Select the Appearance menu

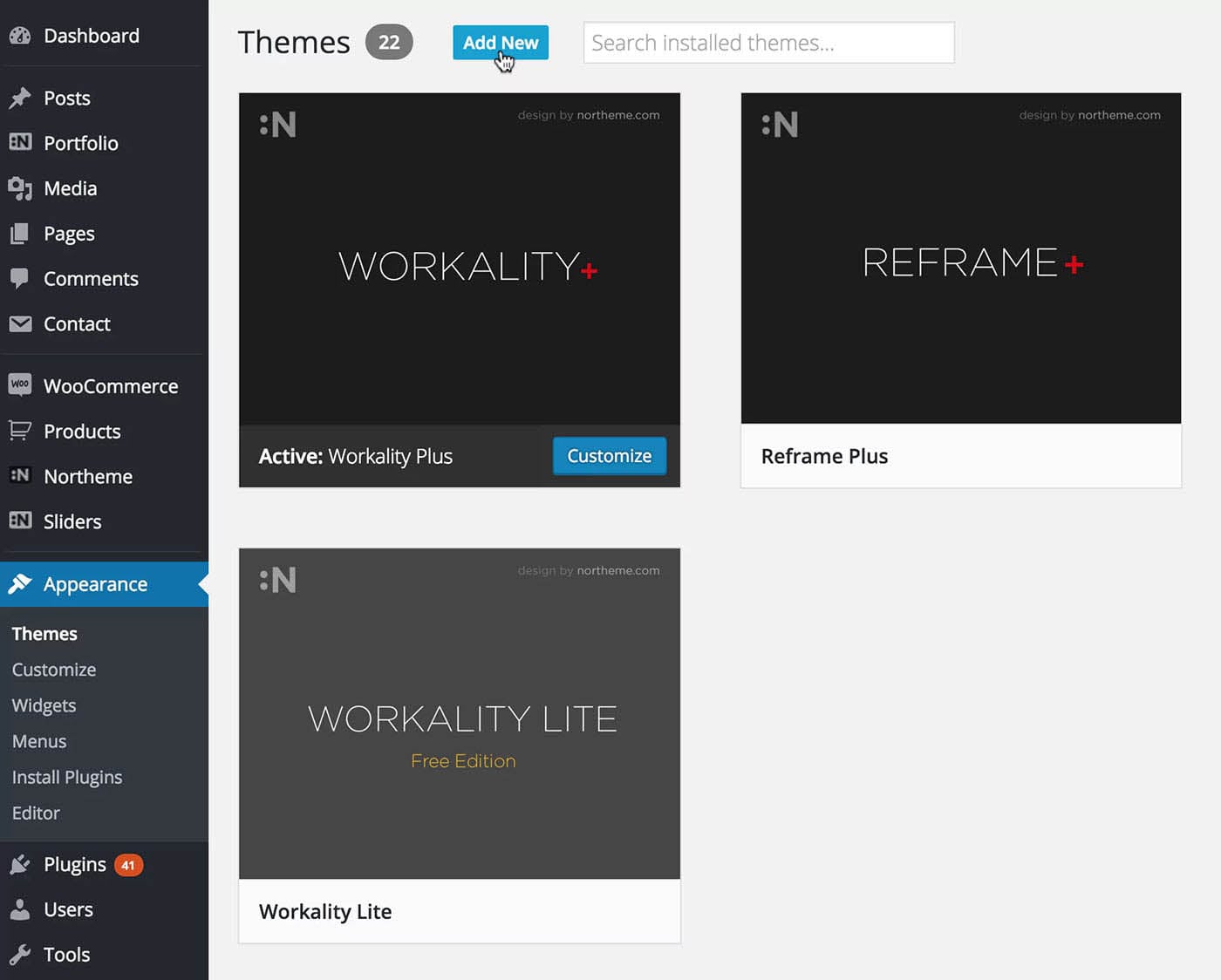[x=104, y=584]
